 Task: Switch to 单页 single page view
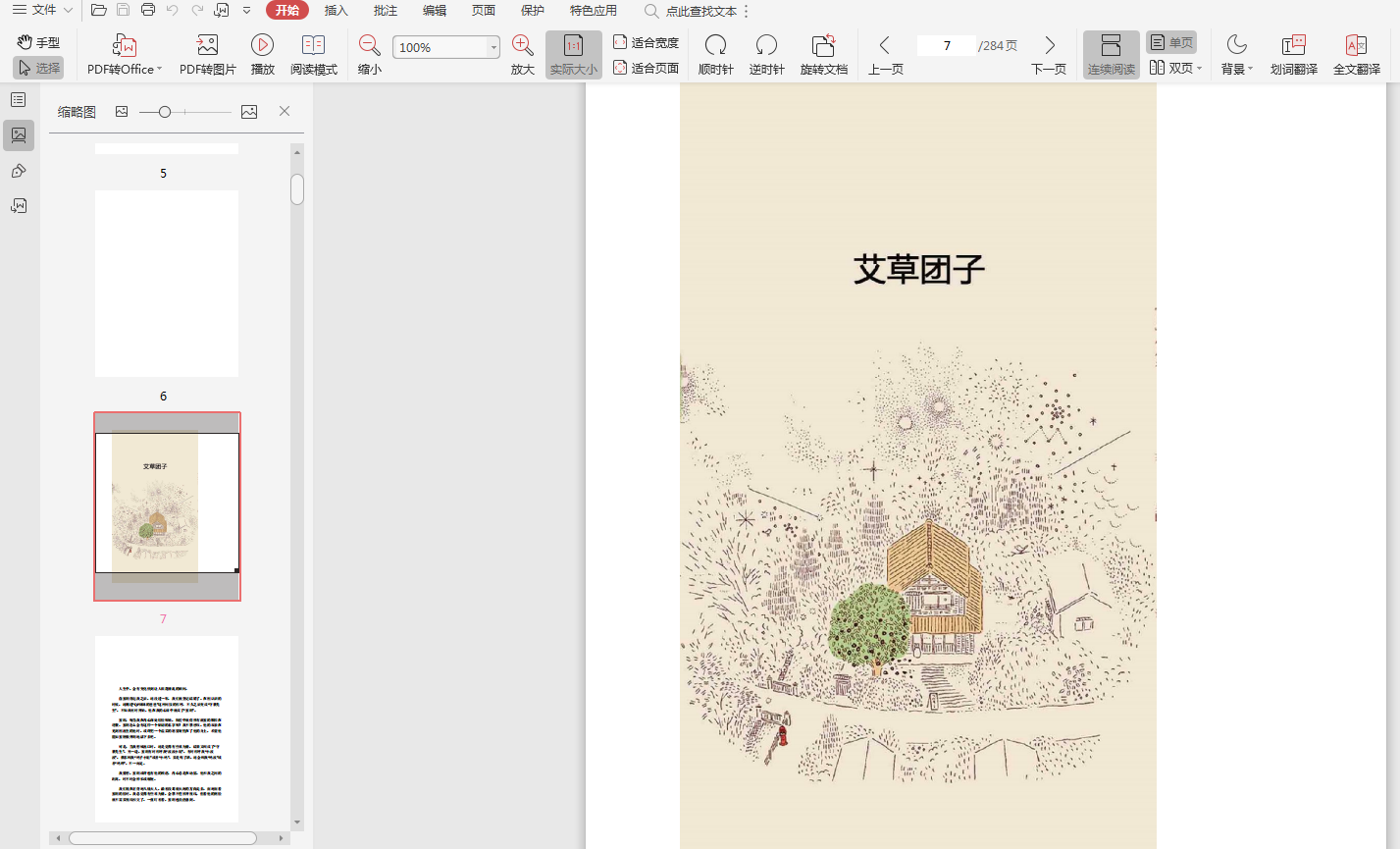[1171, 42]
